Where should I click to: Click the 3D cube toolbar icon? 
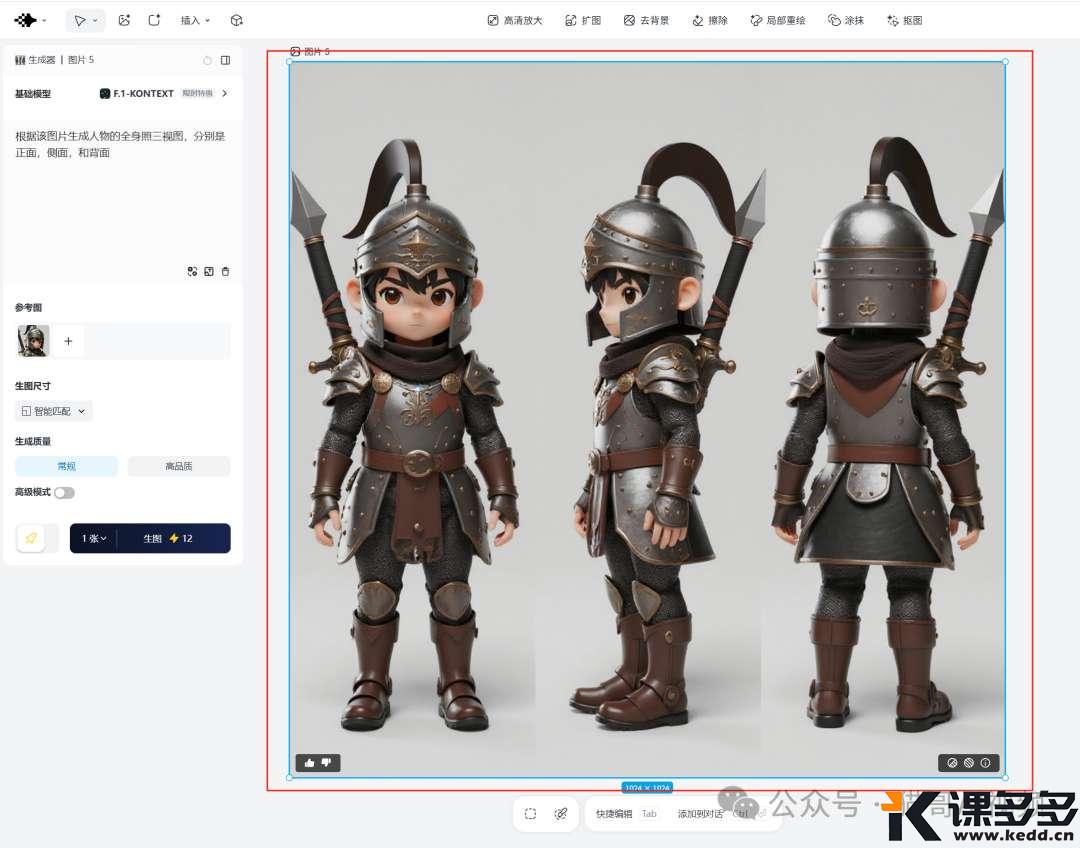coord(236,20)
